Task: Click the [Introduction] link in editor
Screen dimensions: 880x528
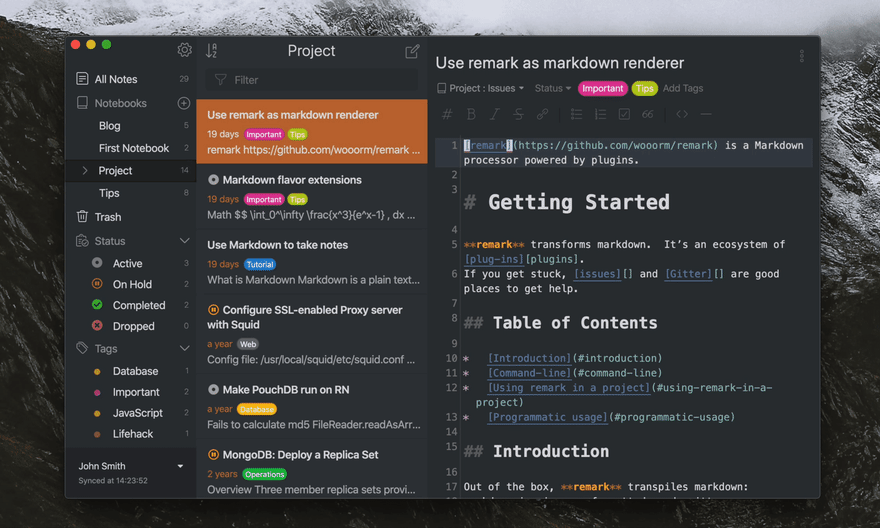Action: click(x=529, y=358)
